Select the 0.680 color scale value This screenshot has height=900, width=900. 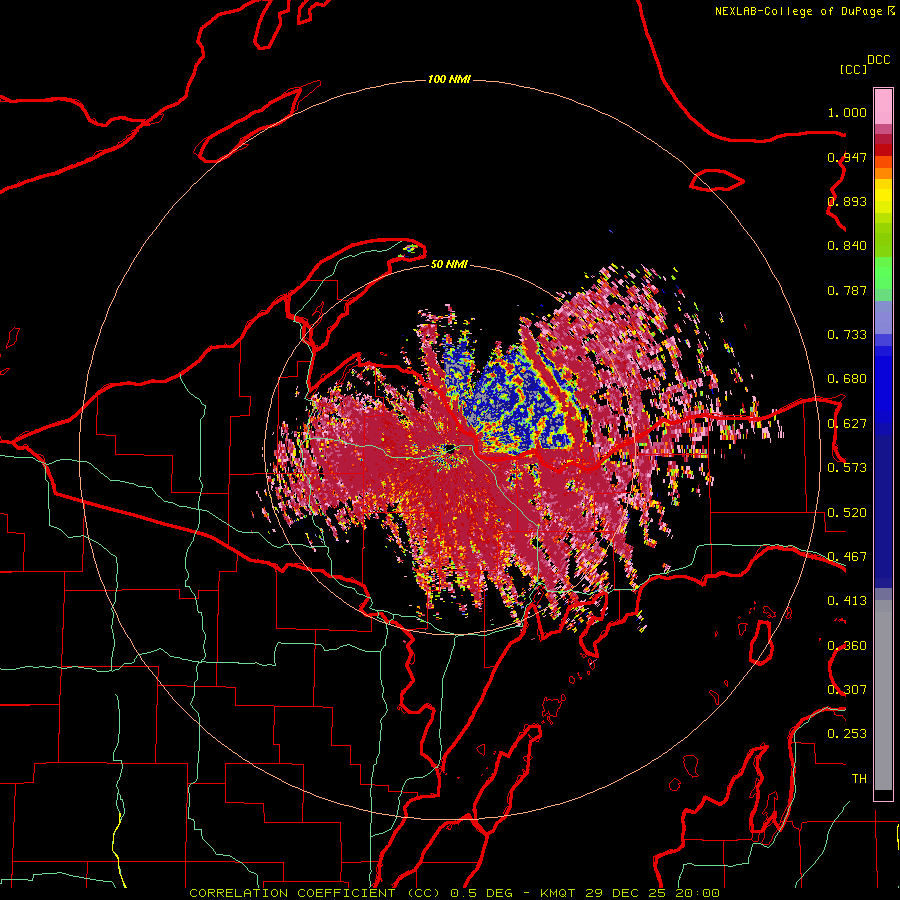coord(847,379)
